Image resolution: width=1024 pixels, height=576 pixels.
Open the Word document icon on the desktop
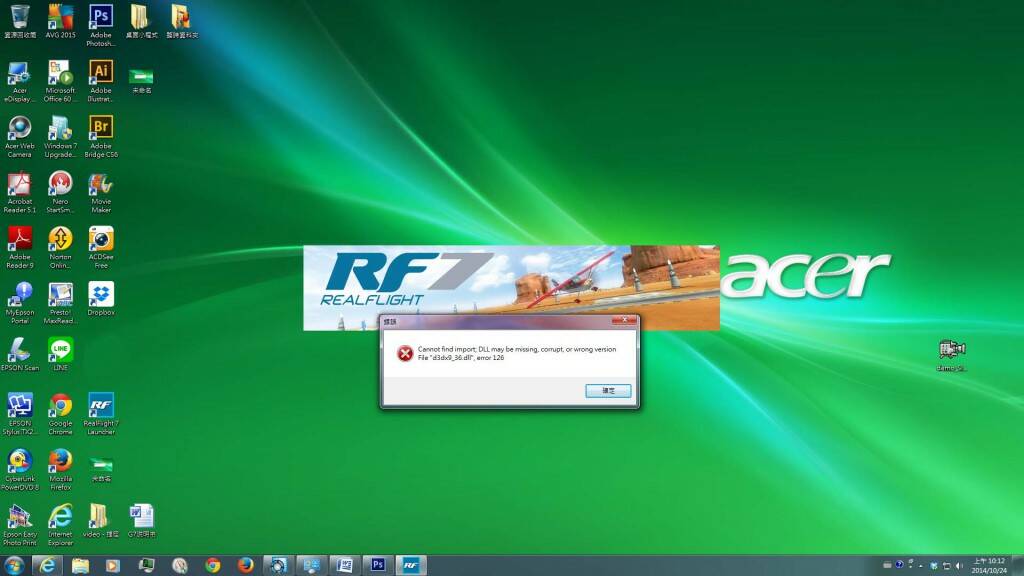coord(141,520)
